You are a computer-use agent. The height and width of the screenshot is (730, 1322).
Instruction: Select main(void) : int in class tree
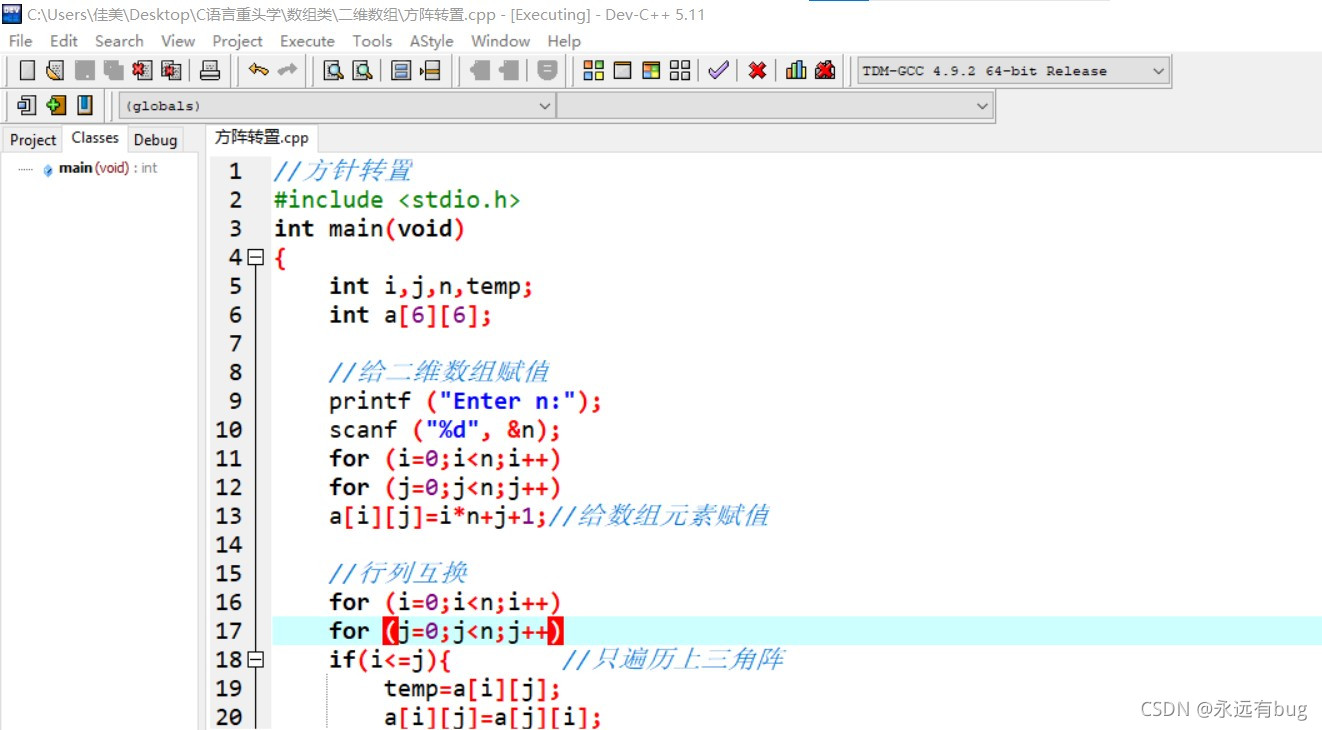point(107,168)
